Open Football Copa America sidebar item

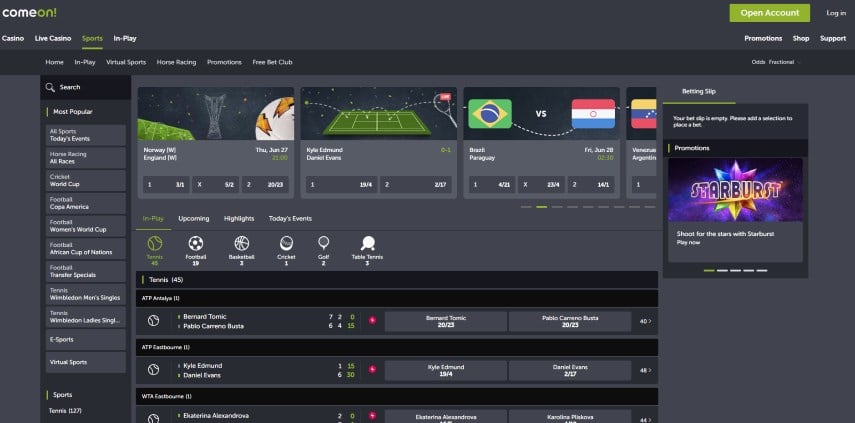tap(86, 203)
